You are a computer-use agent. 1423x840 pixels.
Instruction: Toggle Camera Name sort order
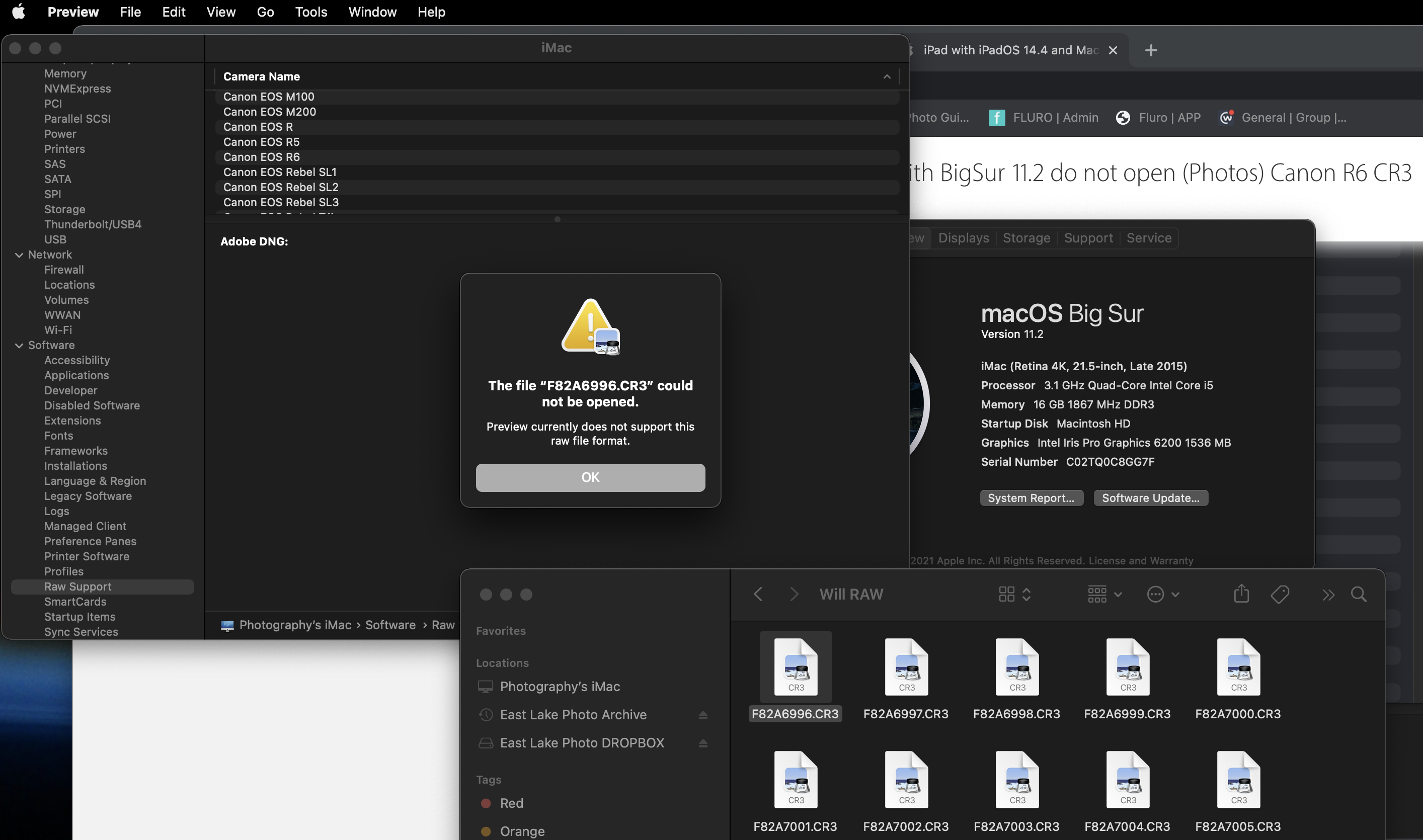(x=886, y=76)
